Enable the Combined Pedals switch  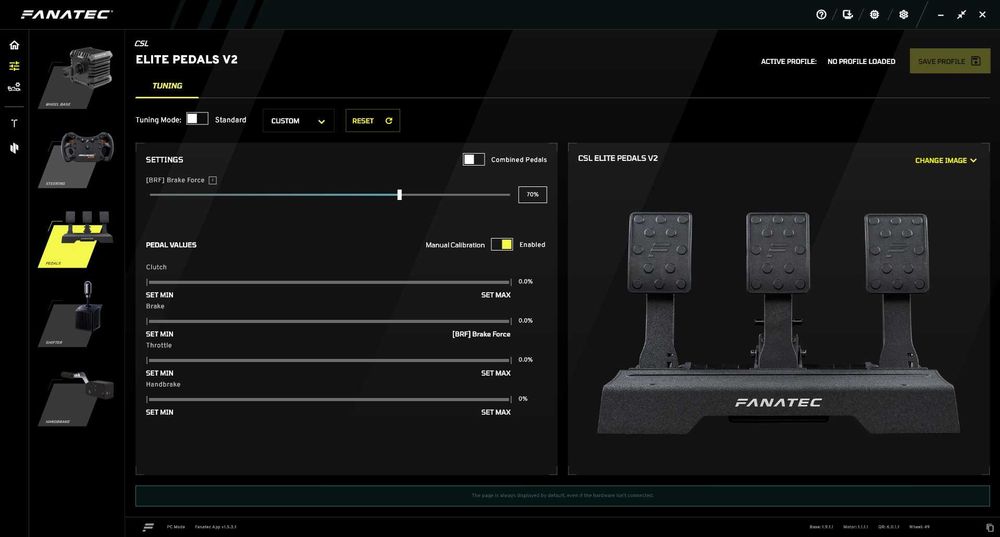[474, 159]
